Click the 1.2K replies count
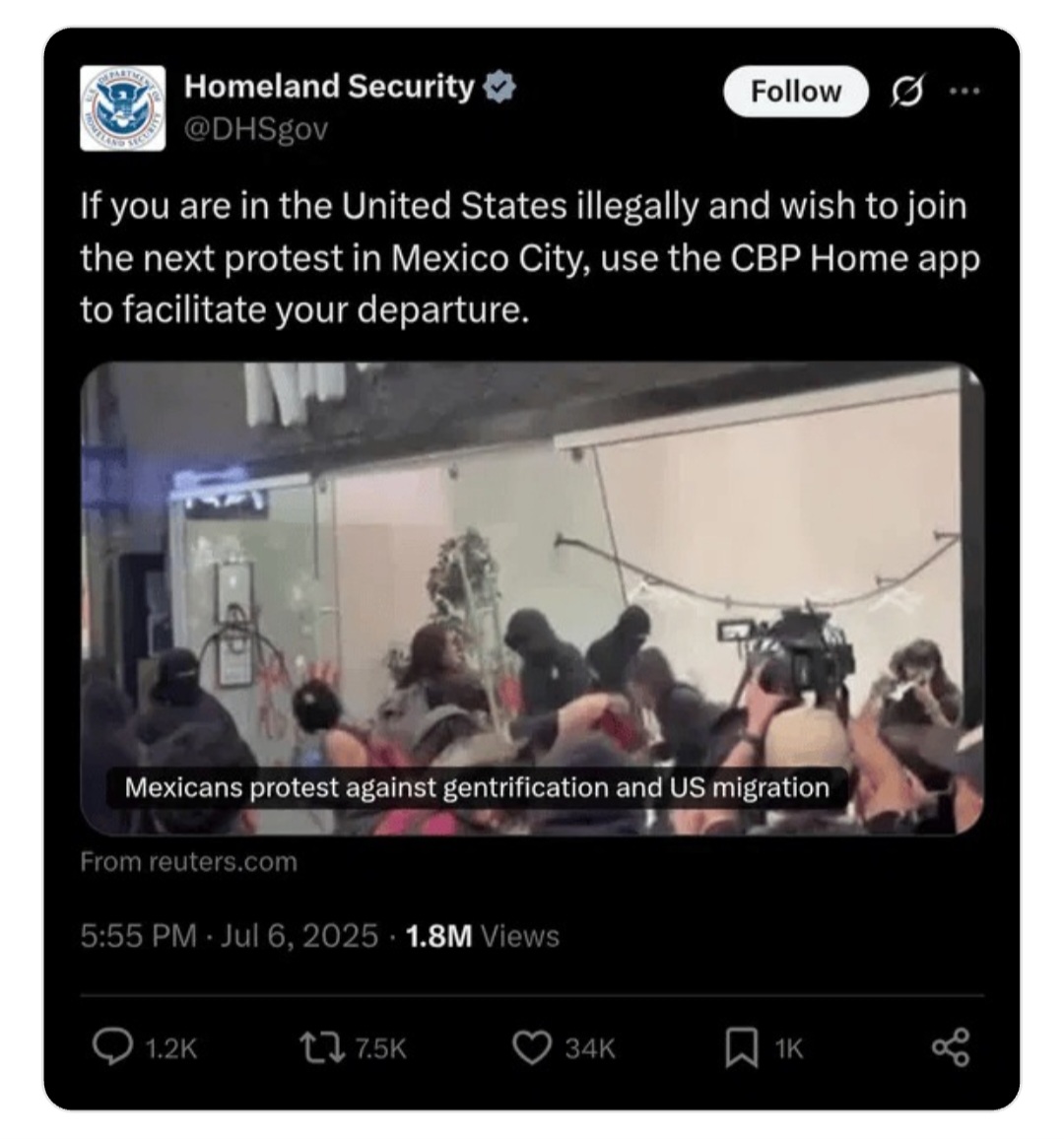The height and width of the screenshot is (1142, 1064). [x=171, y=1048]
